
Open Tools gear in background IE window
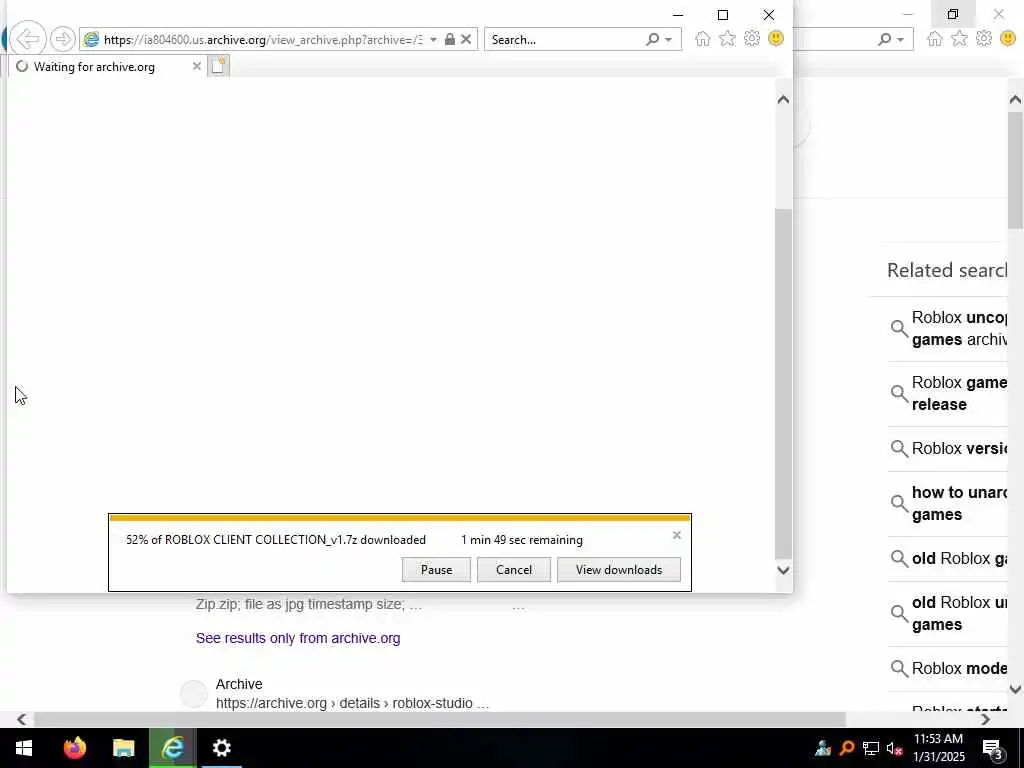pyautogui.click(x=984, y=39)
